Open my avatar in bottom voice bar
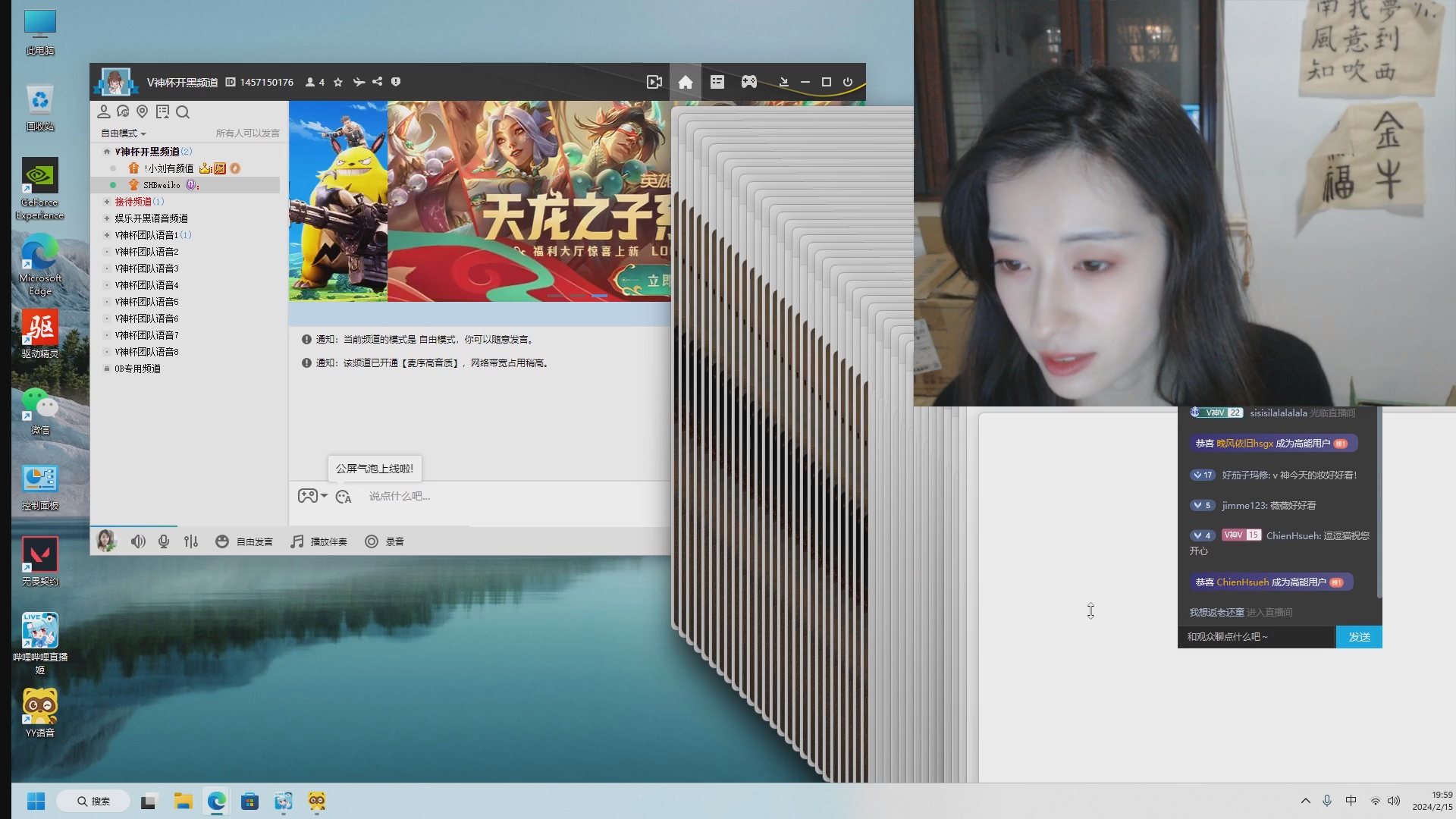Image resolution: width=1456 pixels, height=819 pixels. pyautogui.click(x=106, y=541)
